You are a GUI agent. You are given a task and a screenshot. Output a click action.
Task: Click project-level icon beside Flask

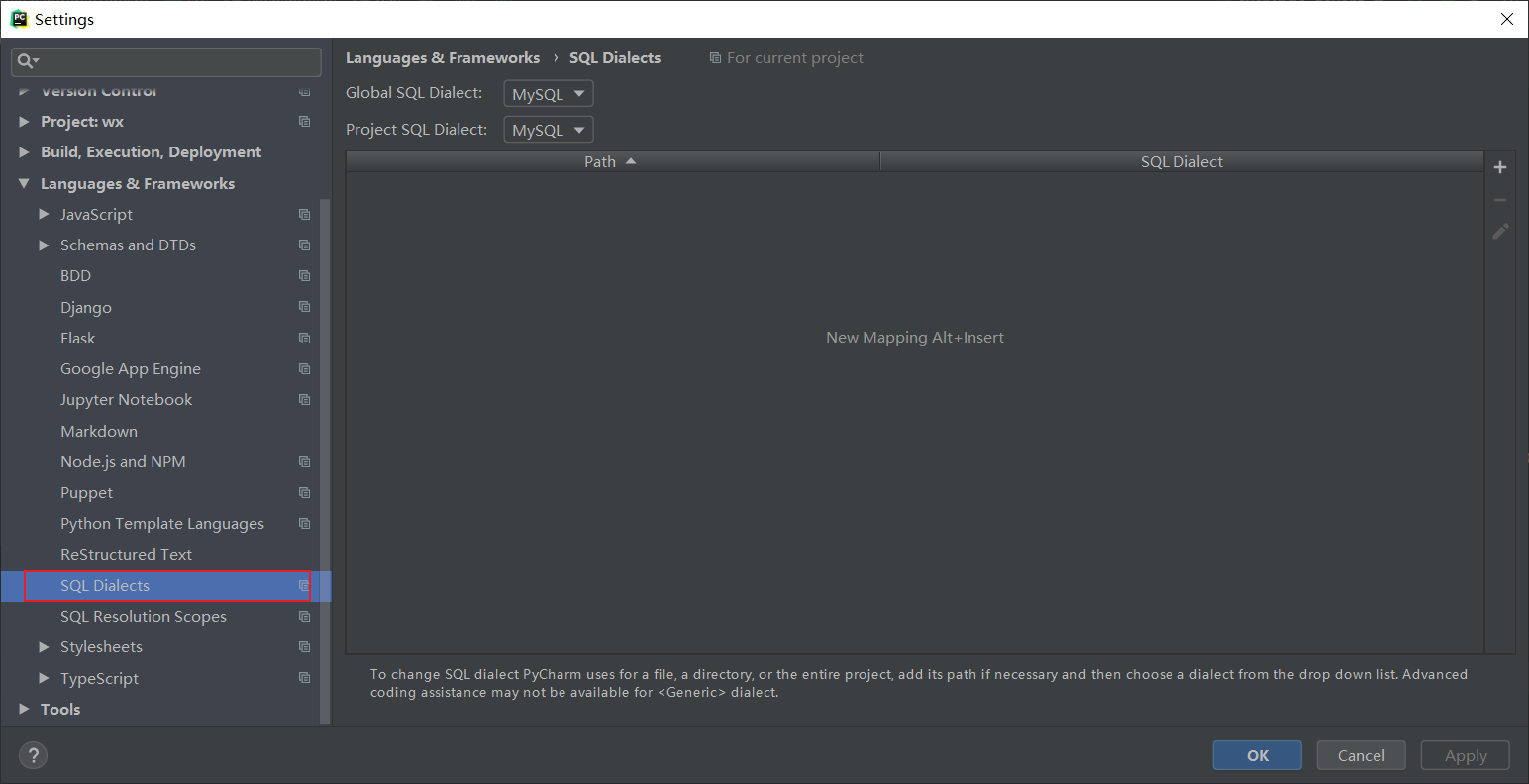(305, 339)
